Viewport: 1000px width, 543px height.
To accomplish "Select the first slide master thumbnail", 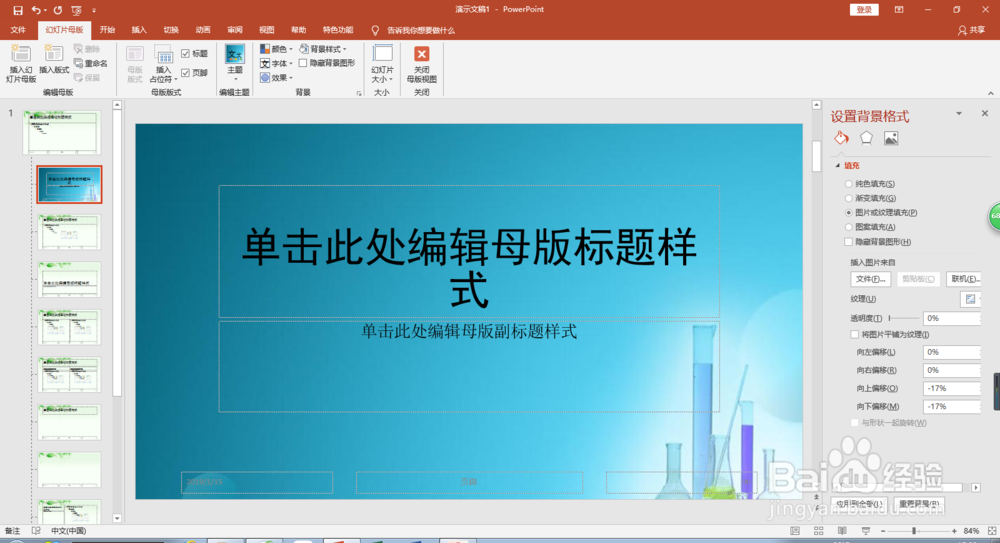I will click(62, 132).
